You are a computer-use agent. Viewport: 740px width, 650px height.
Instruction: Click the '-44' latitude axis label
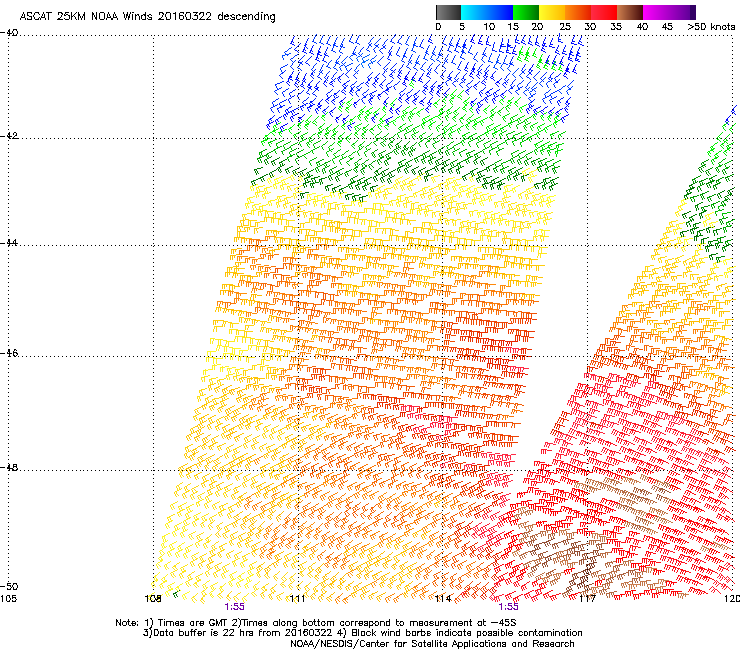(9, 243)
